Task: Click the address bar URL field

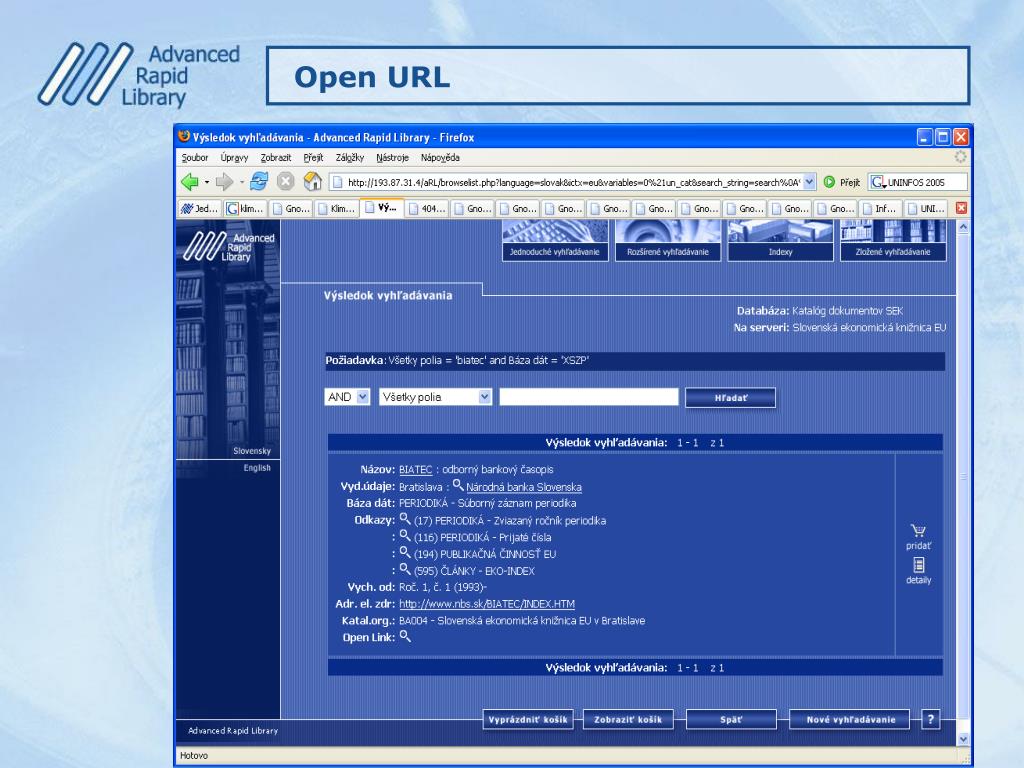Action: pos(566,182)
